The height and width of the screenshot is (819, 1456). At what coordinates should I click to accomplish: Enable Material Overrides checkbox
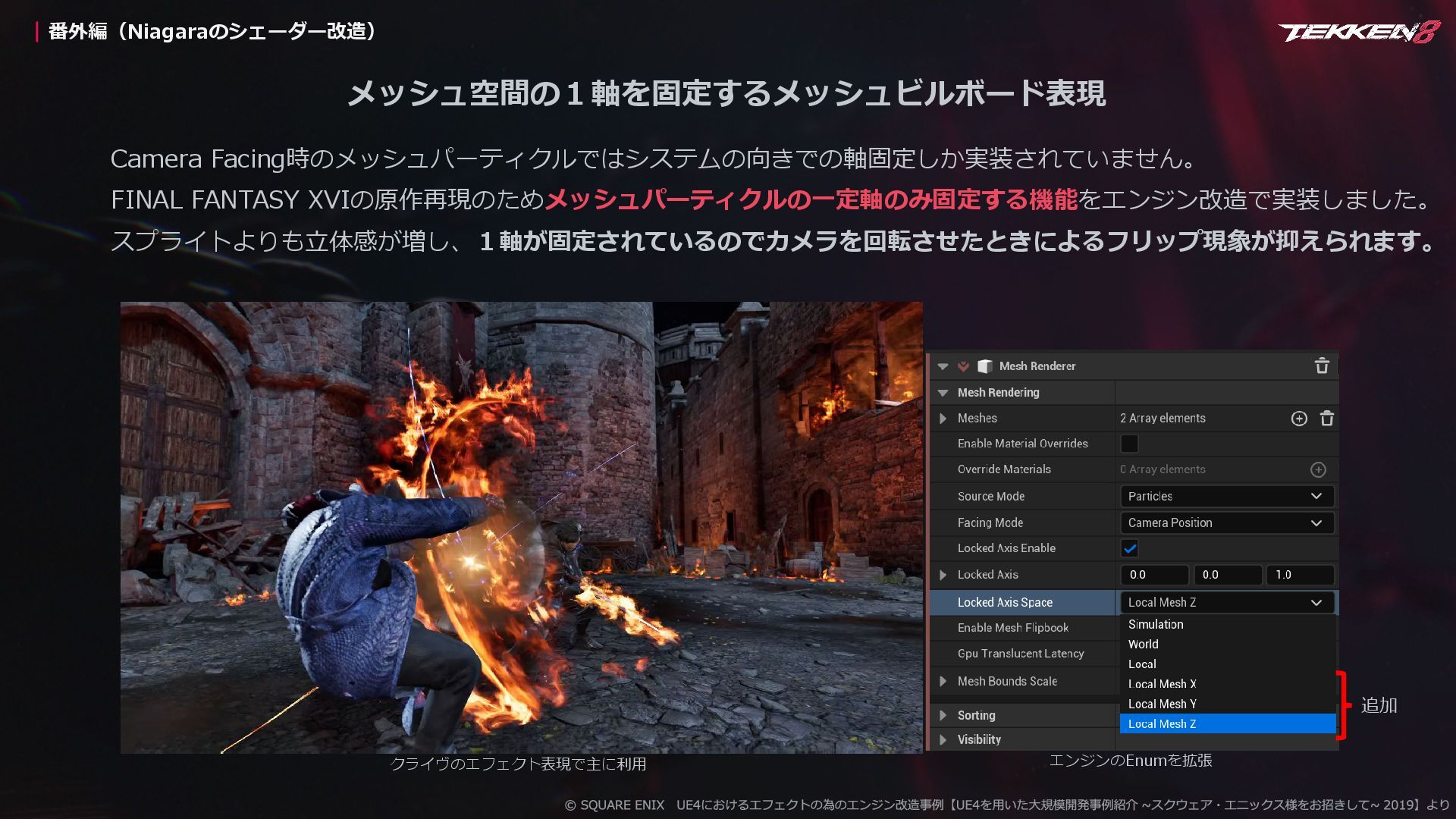(x=1129, y=444)
